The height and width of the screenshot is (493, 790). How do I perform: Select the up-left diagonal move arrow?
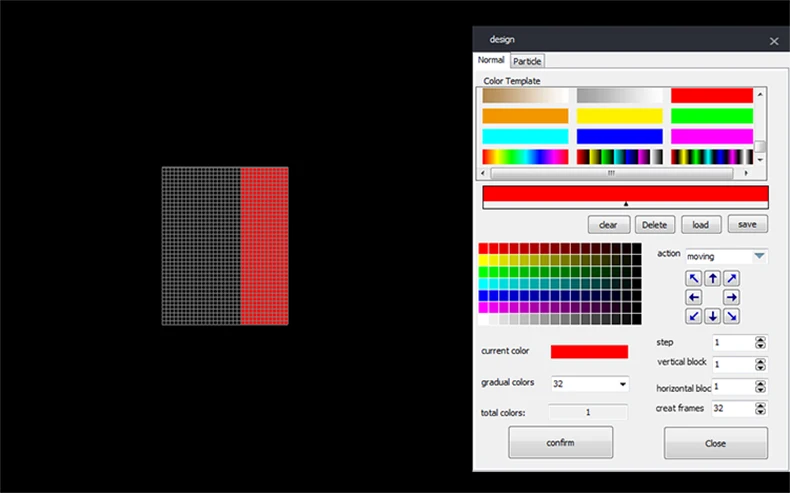(693, 278)
